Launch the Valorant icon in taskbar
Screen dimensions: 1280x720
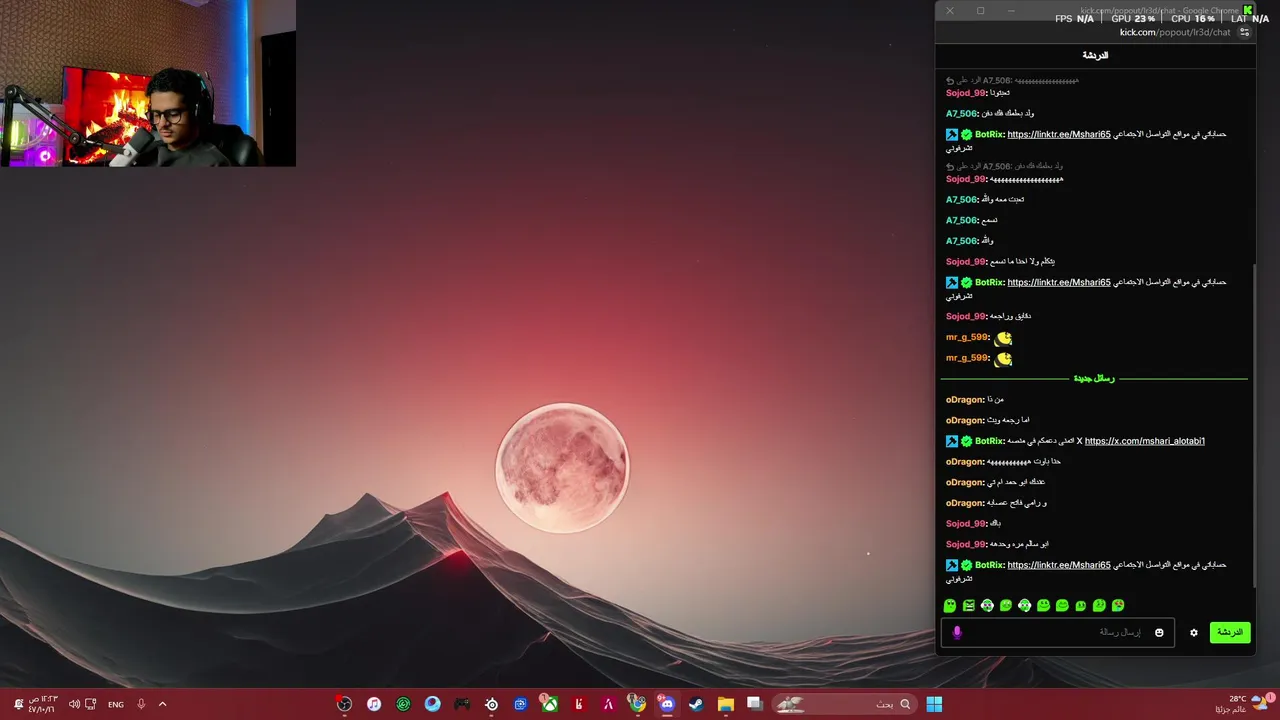click(608, 704)
